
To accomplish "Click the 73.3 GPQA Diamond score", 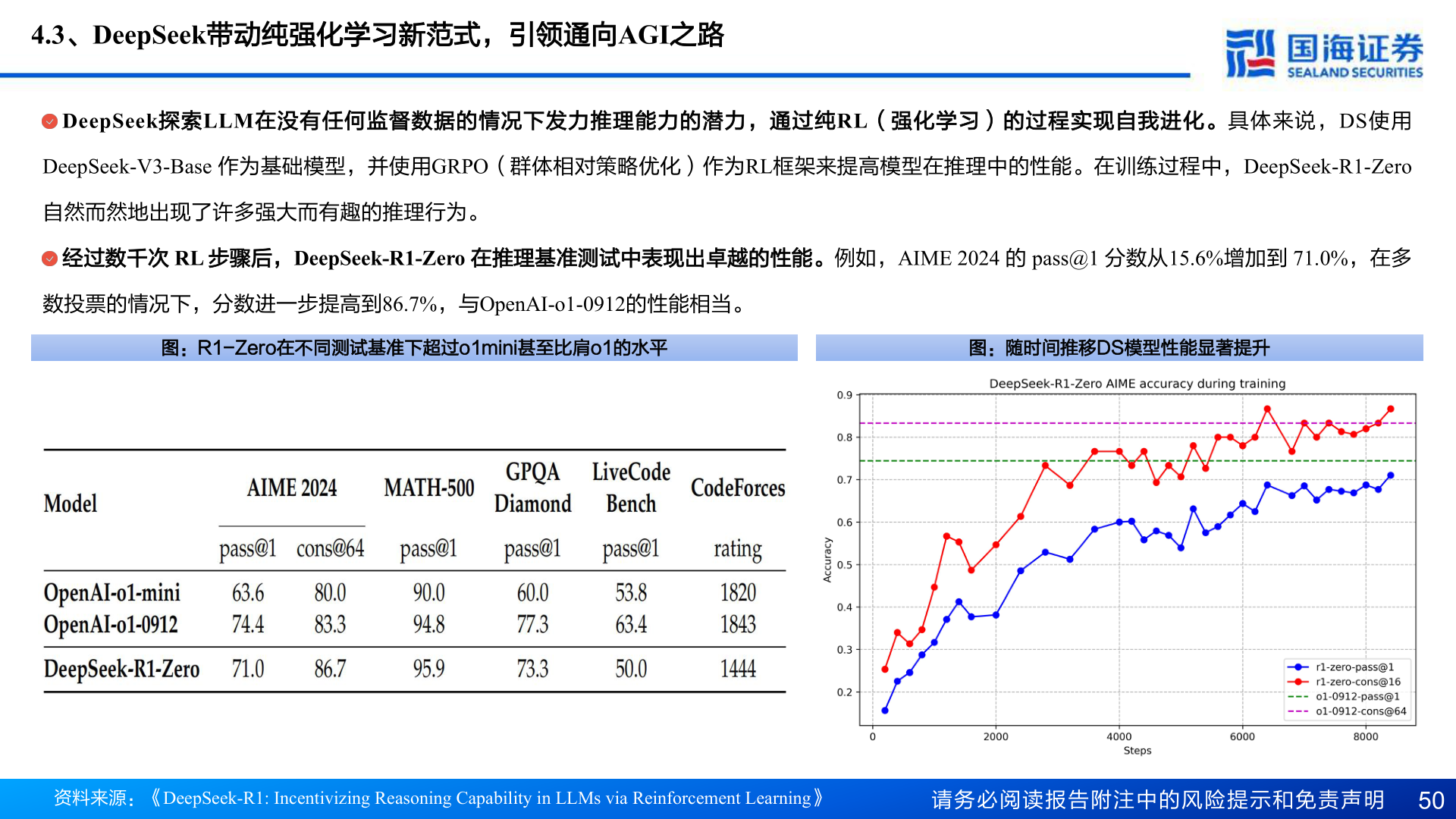I will 532,669.
